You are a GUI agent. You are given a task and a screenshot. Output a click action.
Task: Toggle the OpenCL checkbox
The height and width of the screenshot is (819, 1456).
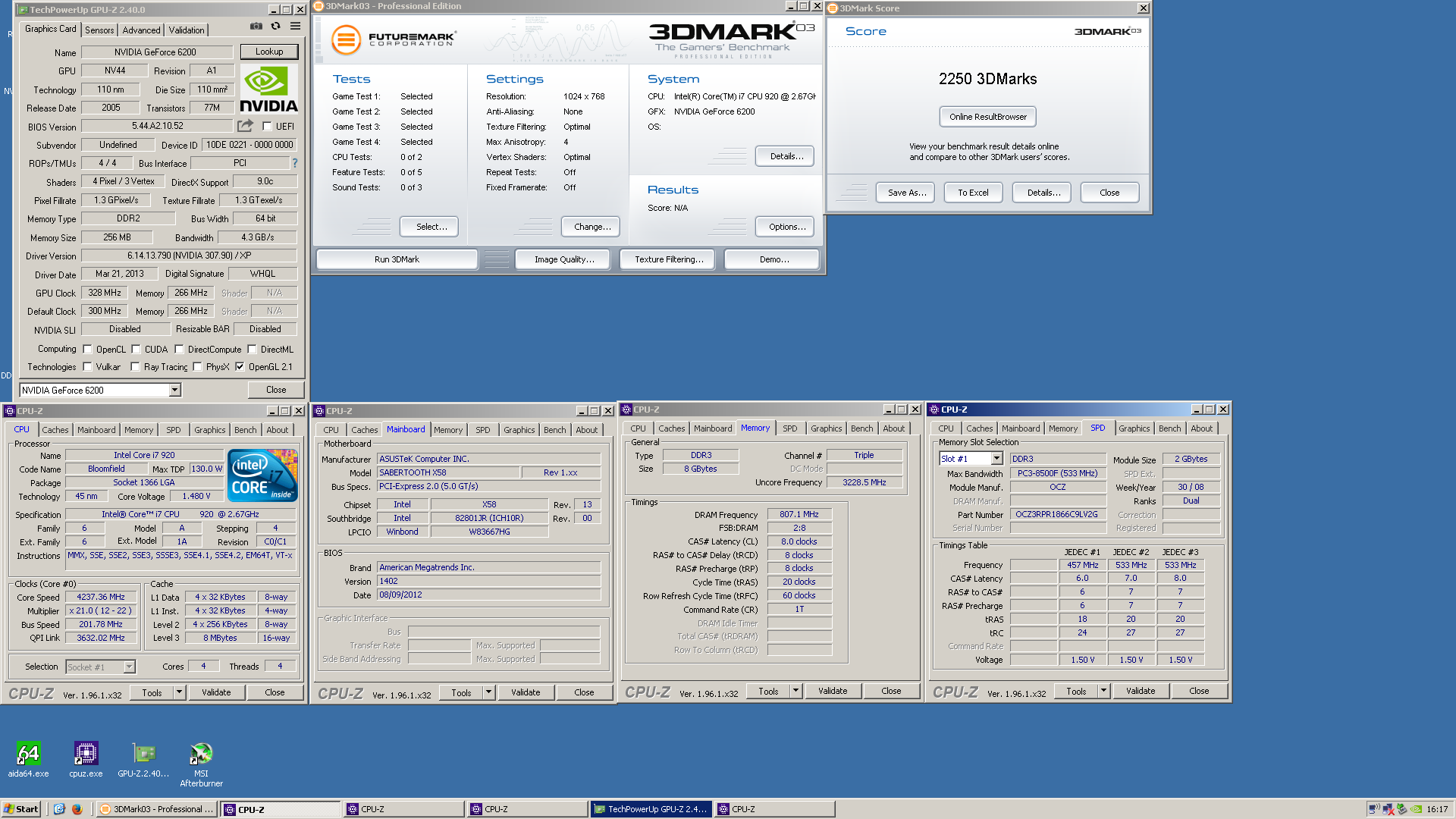pyautogui.click(x=87, y=350)
